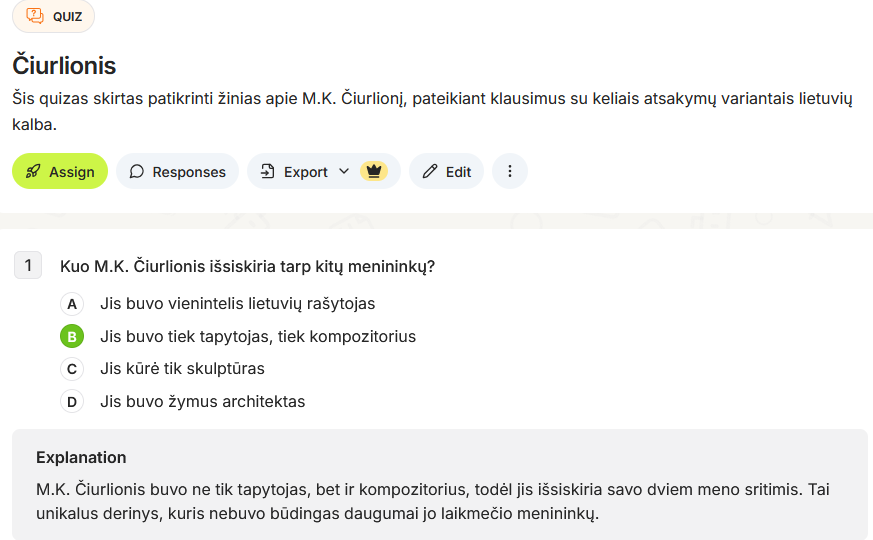
Task: Click the speech bubble Responses icon
Action: pyautogui.click(x=137, y=172)
